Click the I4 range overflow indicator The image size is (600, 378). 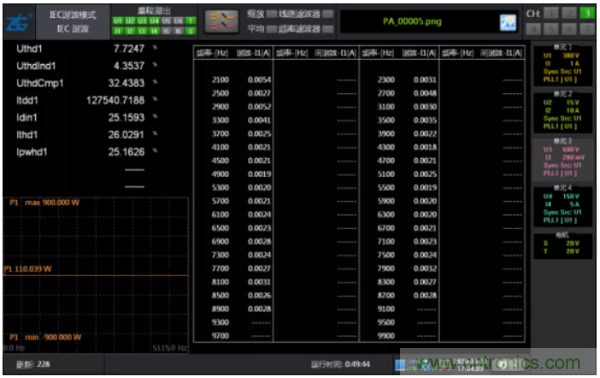154,31
